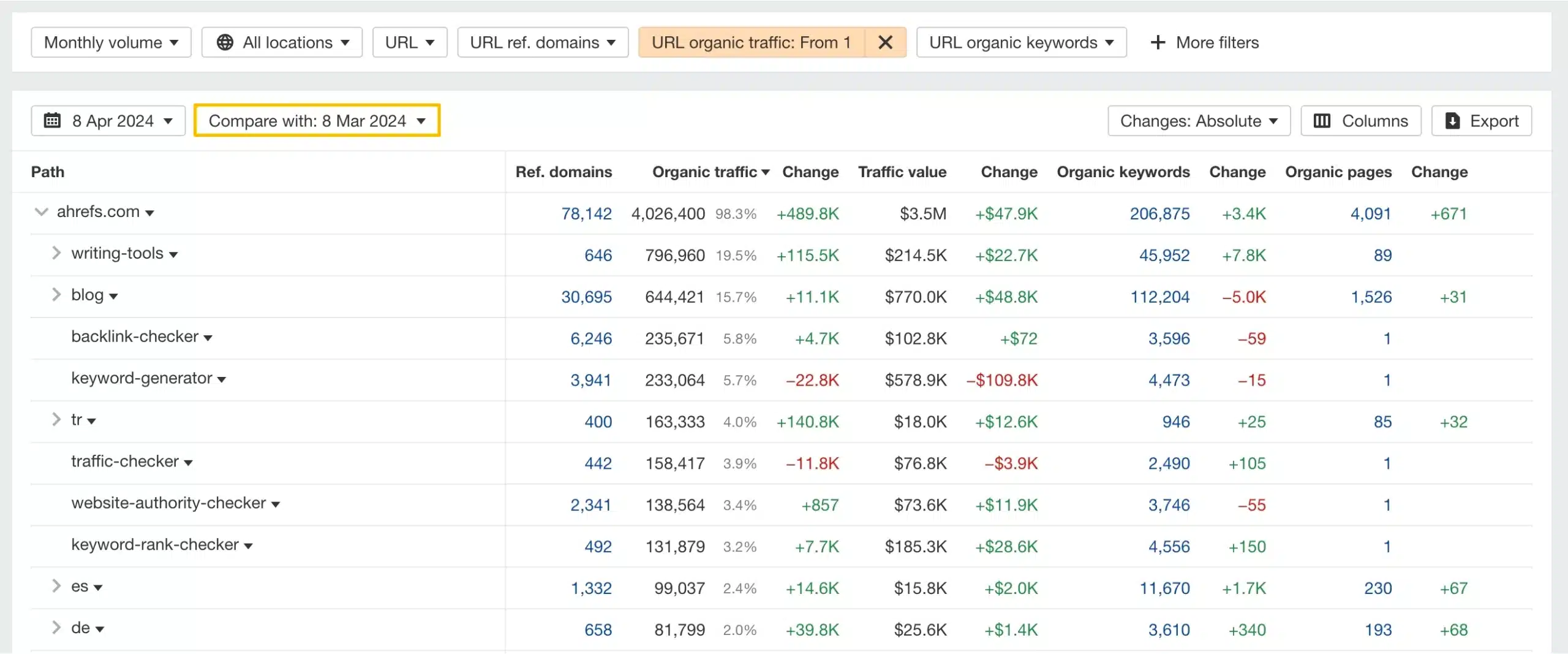The width and height of the screenshot is (1568, 654).
Task: Open the keyword-generator path menu
Action: [222, 380]
